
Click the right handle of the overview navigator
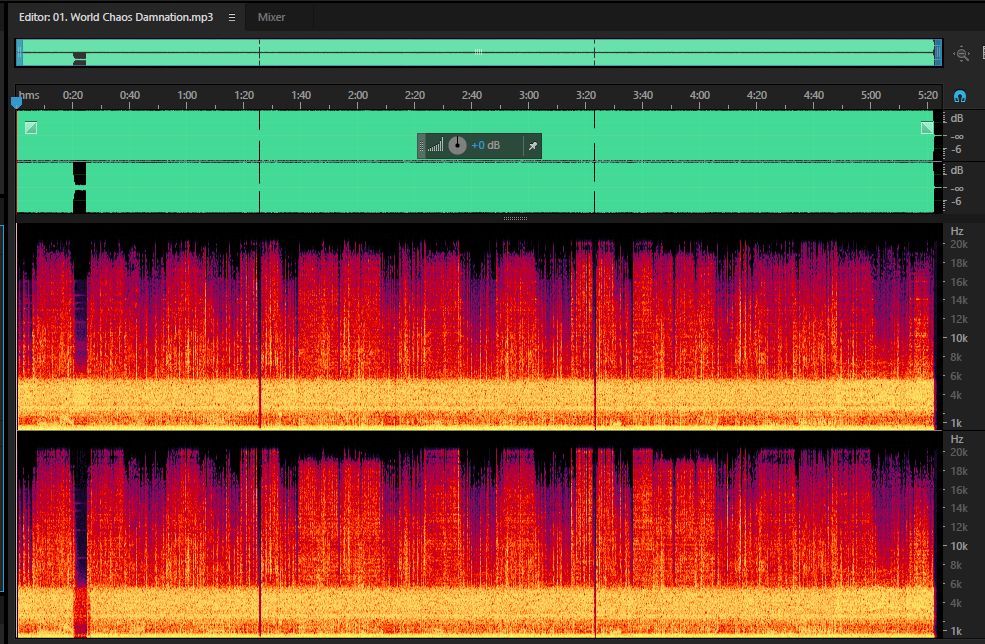click(x=938, y=53)
